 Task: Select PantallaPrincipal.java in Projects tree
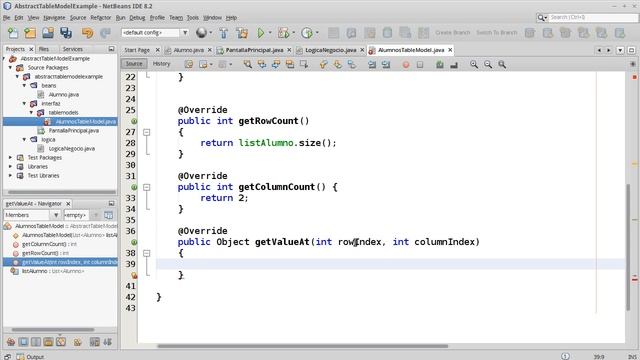pyautogui.click(x=74, y=131)
